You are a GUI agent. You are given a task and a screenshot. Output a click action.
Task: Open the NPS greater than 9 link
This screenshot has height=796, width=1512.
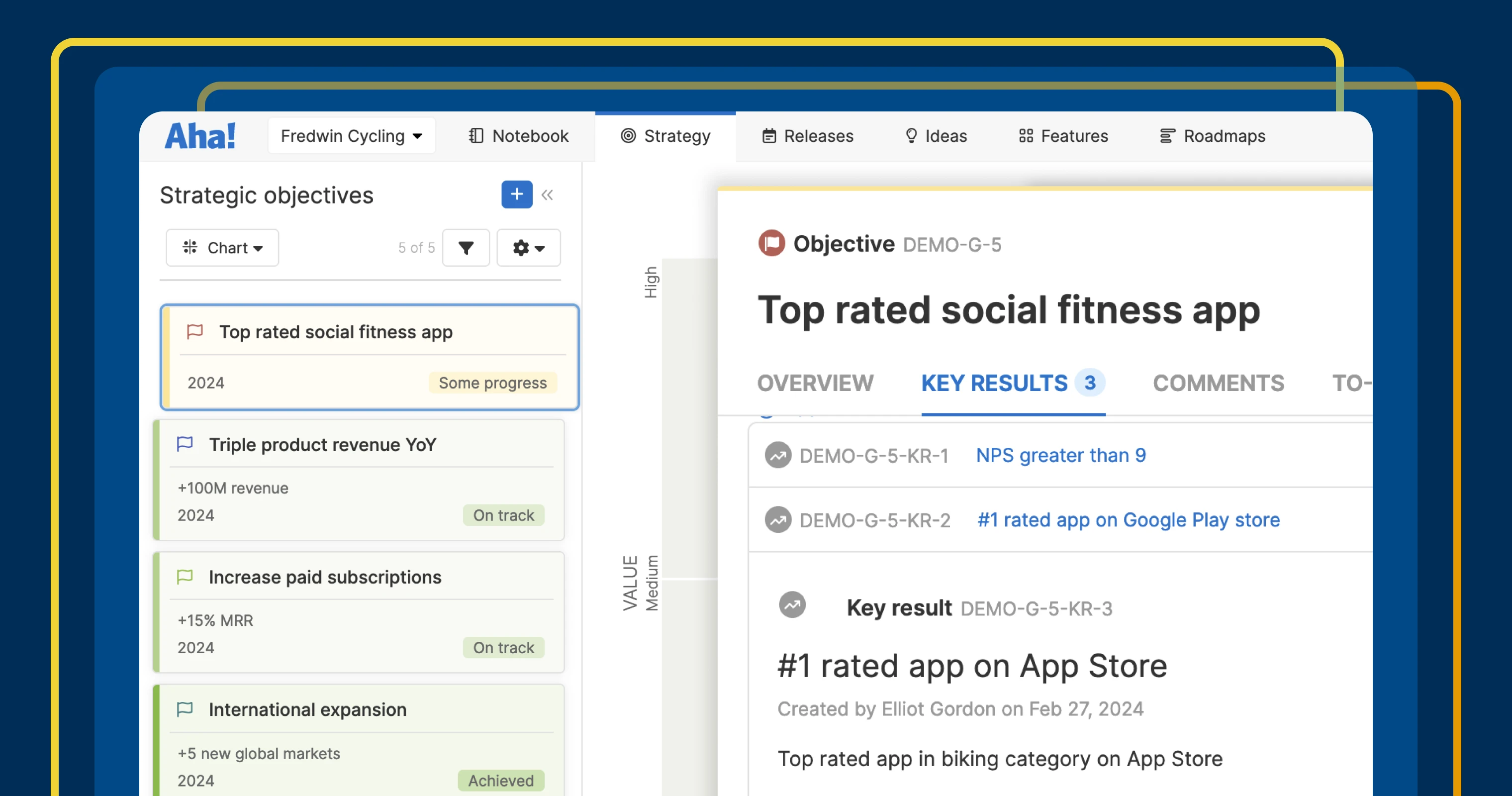[1060, 456]
